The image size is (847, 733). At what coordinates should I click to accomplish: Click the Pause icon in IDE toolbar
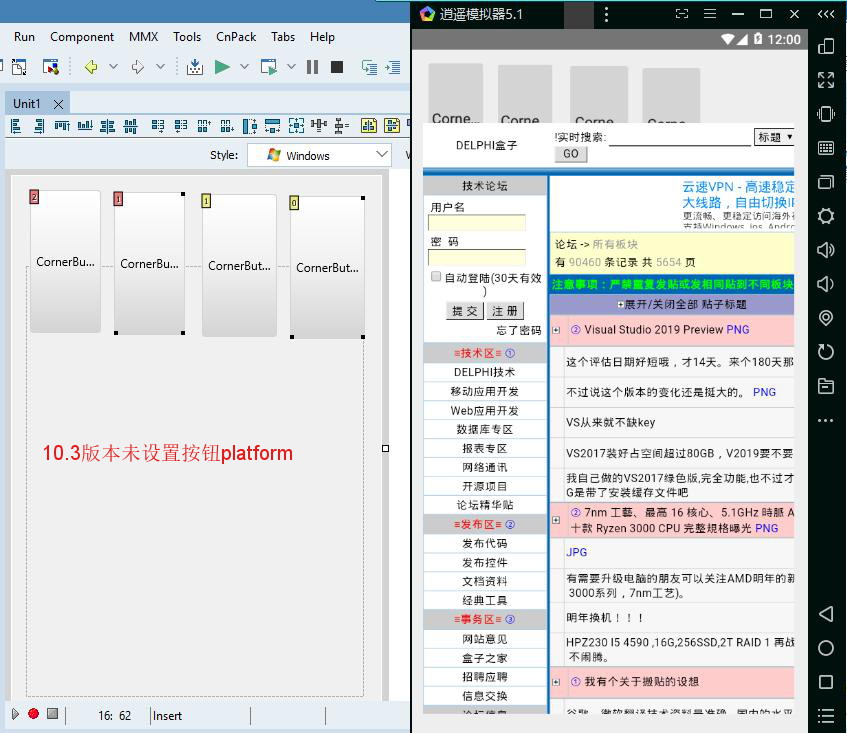coord(312,67)
